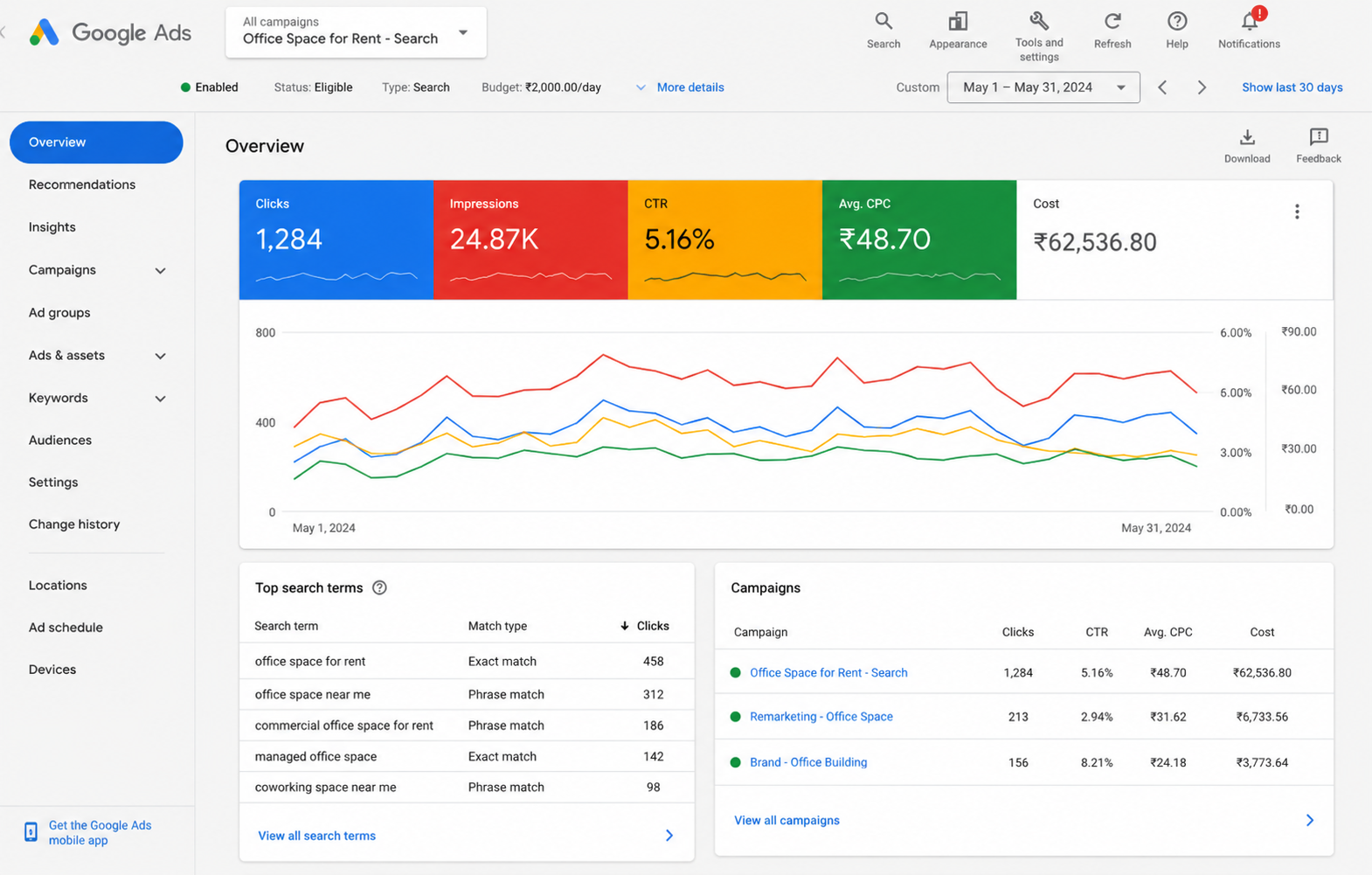Click Get the Google Ads mobile app

pyautogui.click(x=100, y=832)
